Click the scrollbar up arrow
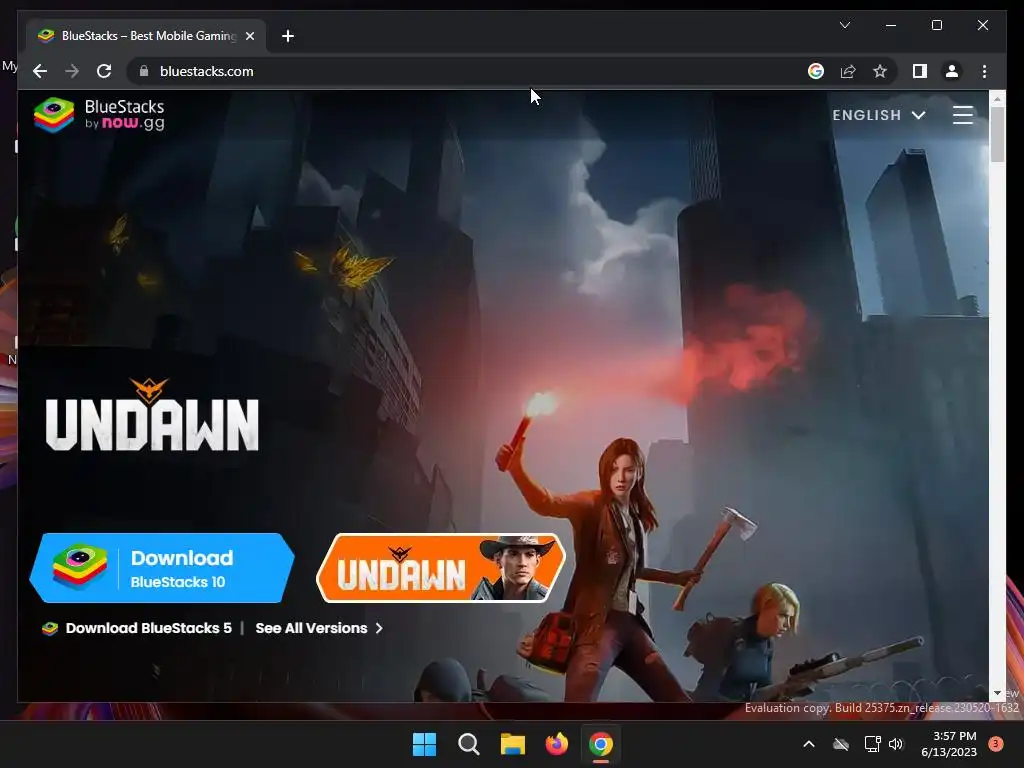This screenshot has height=768, width=1024. 997,99
